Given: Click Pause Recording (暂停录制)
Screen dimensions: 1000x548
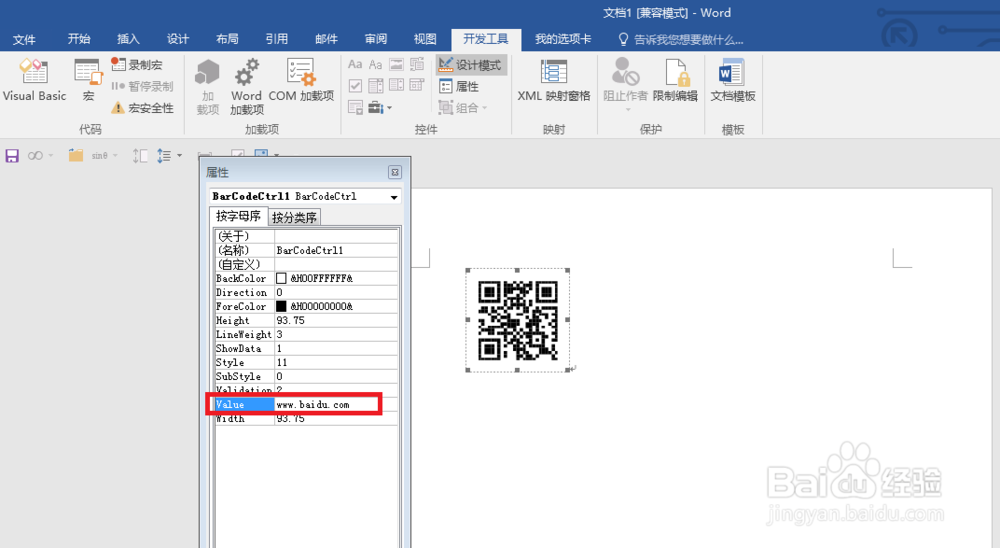Looking at the screenshot, I should [142, 86].
